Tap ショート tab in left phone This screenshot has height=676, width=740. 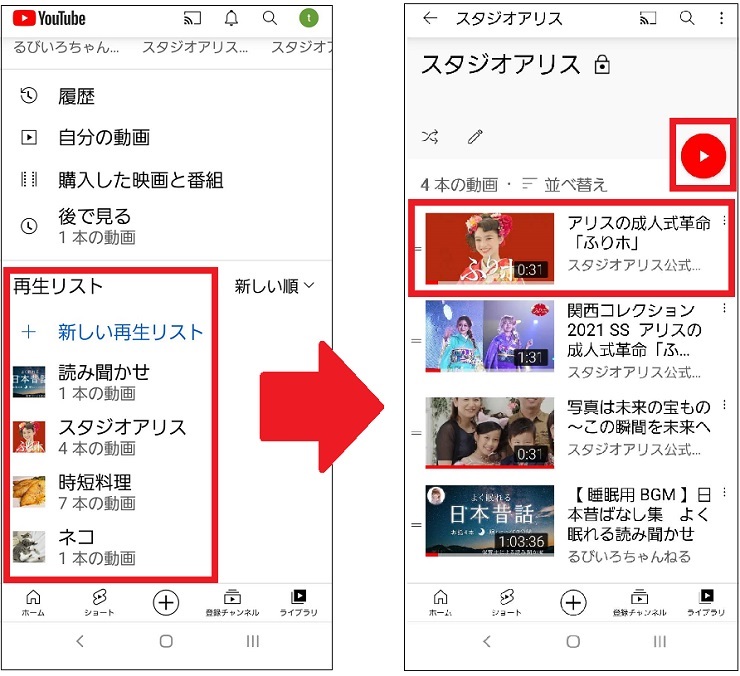coord(99,603)
